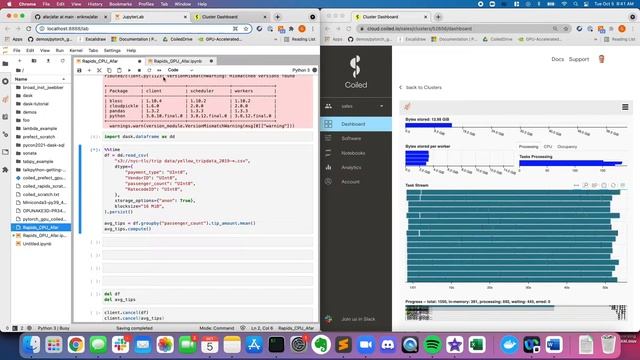Open the JupyterLab Edit menu
The height and width of the screenshot is (360, 640).
pyautogui.click(x=30, y=51)
